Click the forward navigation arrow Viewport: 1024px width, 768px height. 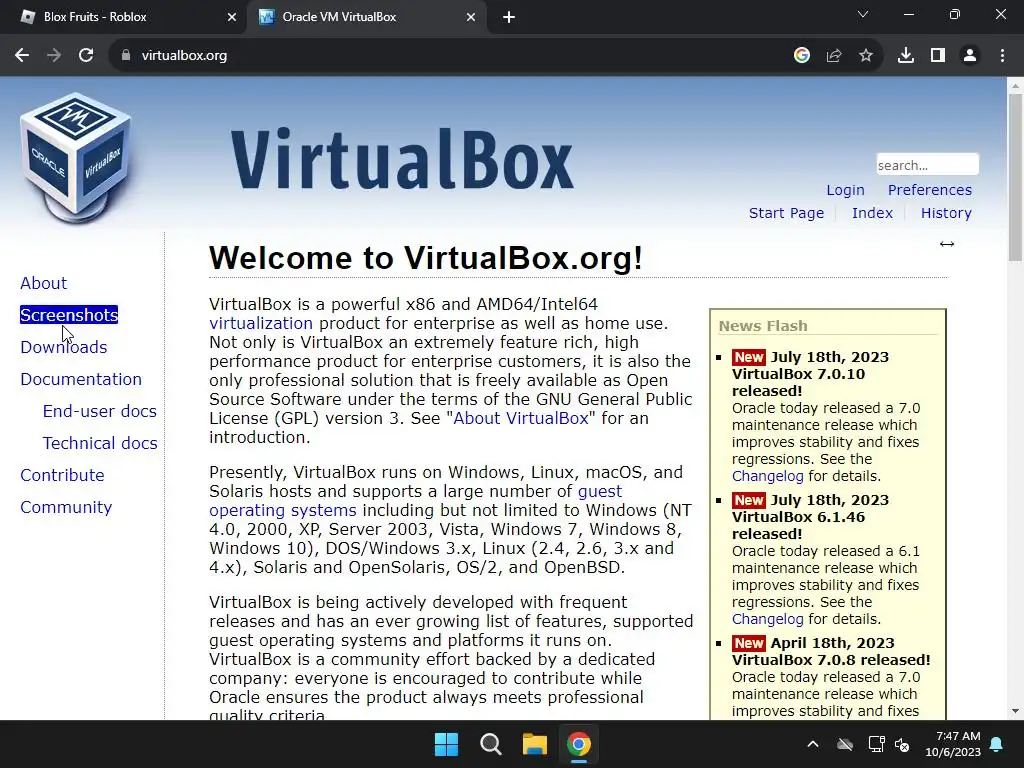click(x=54, y=56)
